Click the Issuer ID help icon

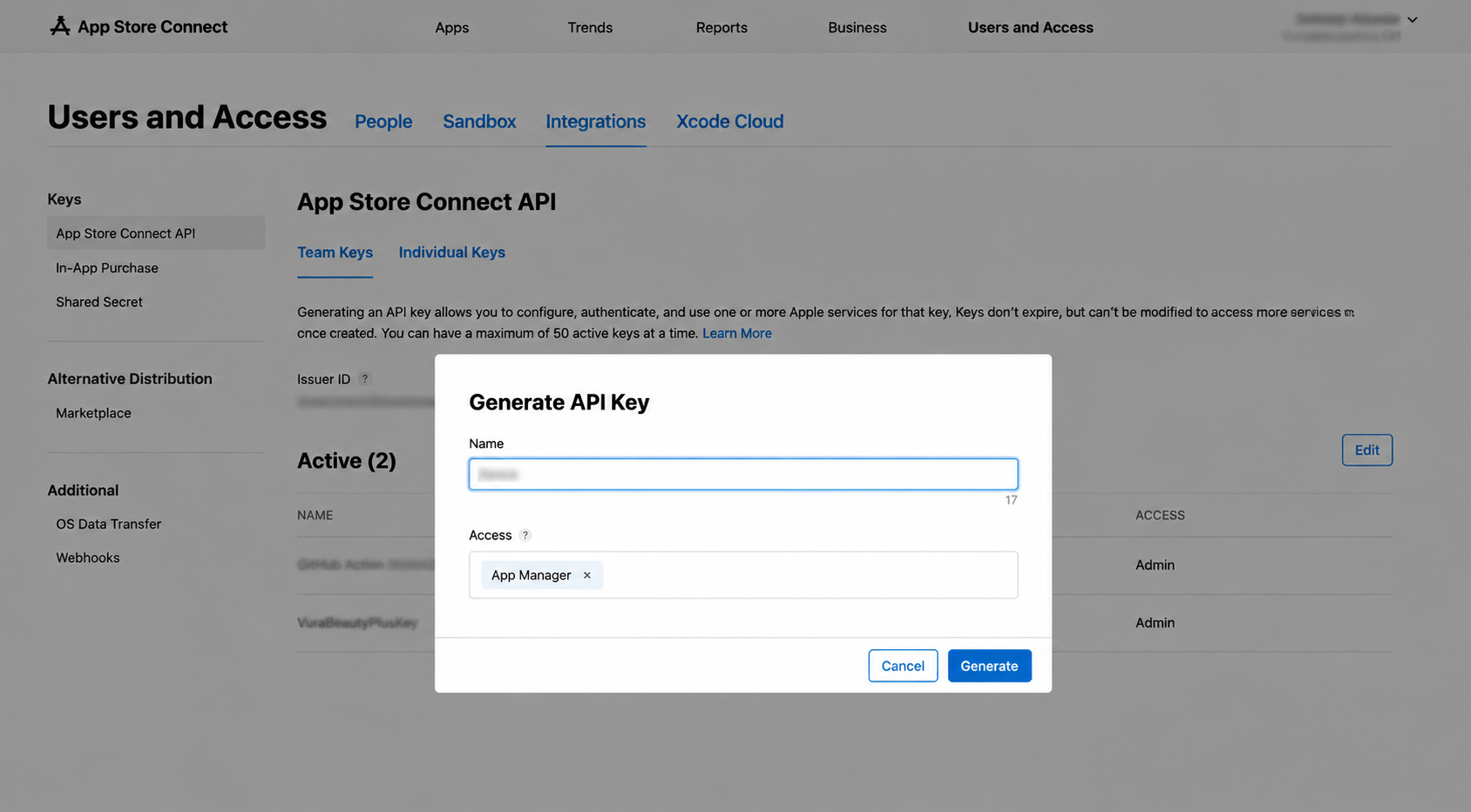pyautogui.click(x=365, y=379)
